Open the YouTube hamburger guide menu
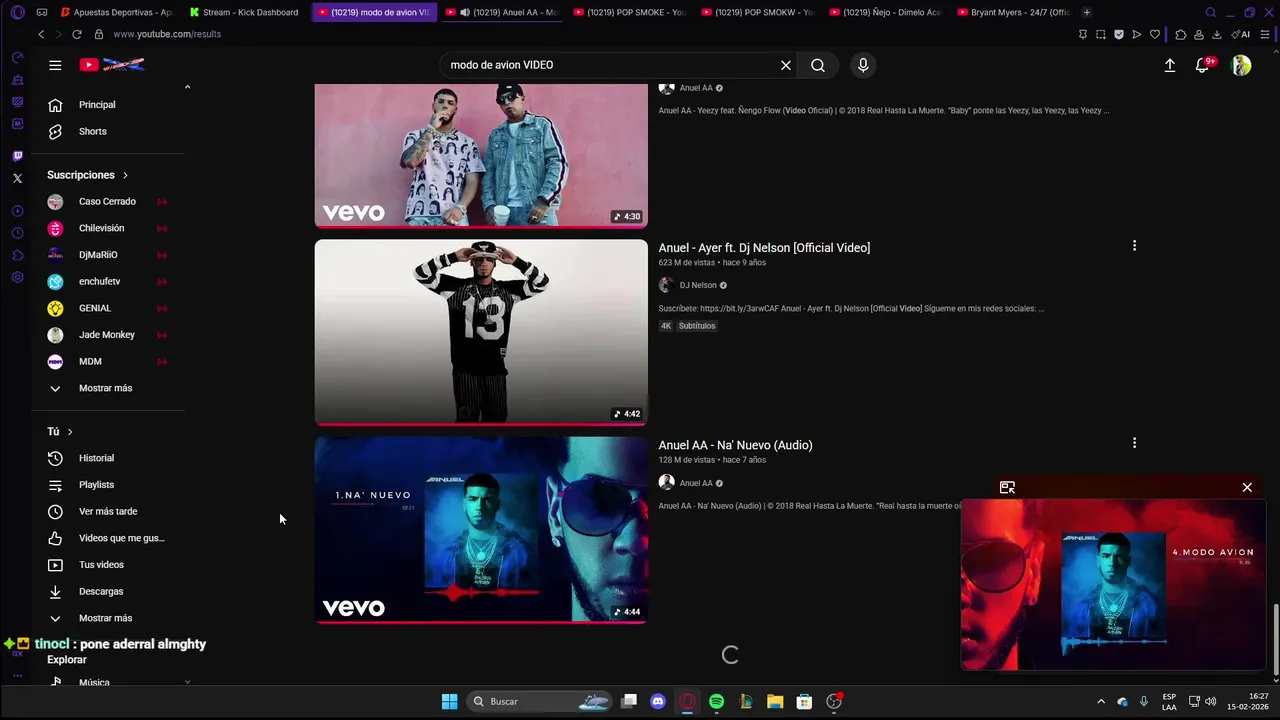1280x720 pixels. point(55,65)
